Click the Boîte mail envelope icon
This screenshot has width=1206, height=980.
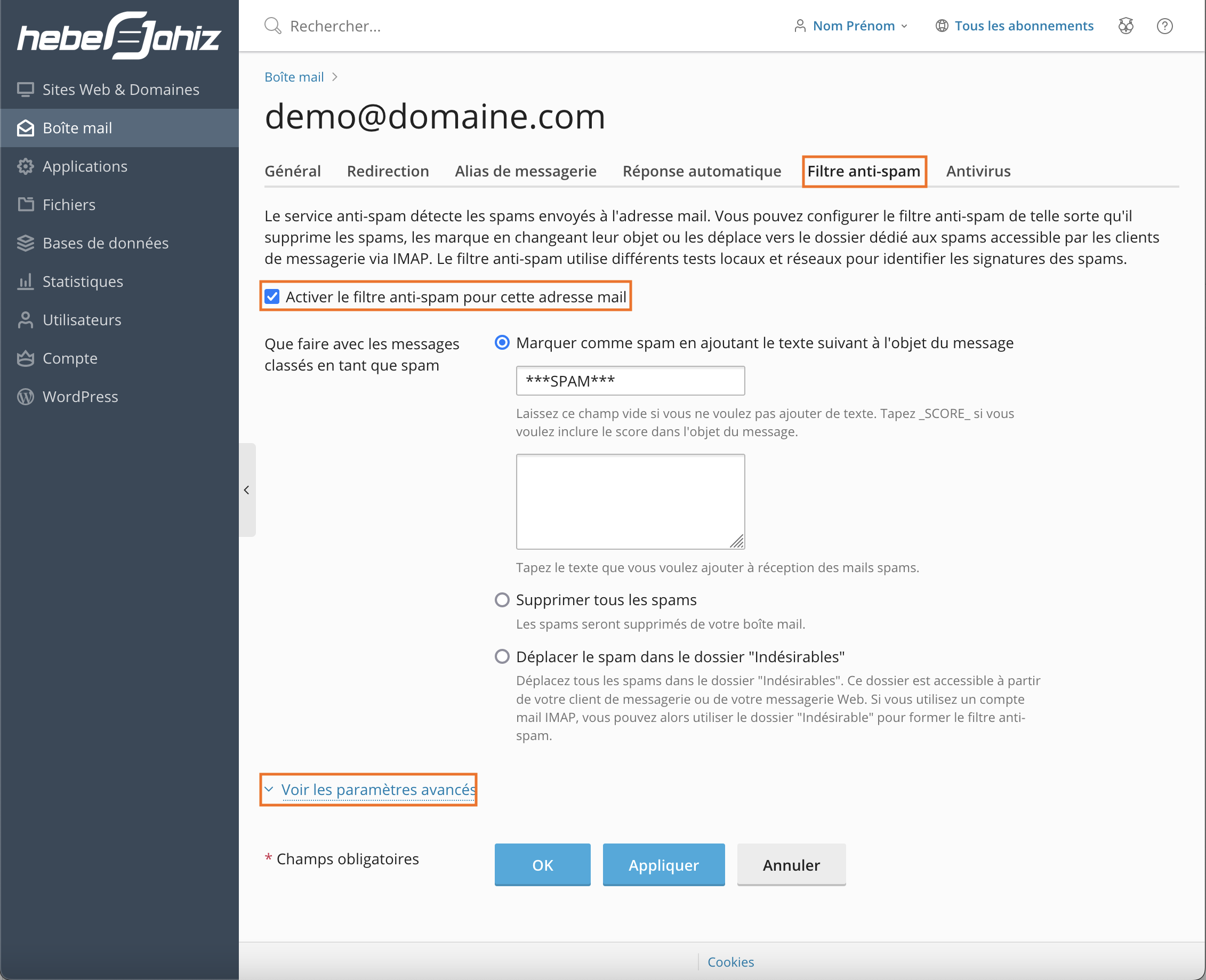26,127
